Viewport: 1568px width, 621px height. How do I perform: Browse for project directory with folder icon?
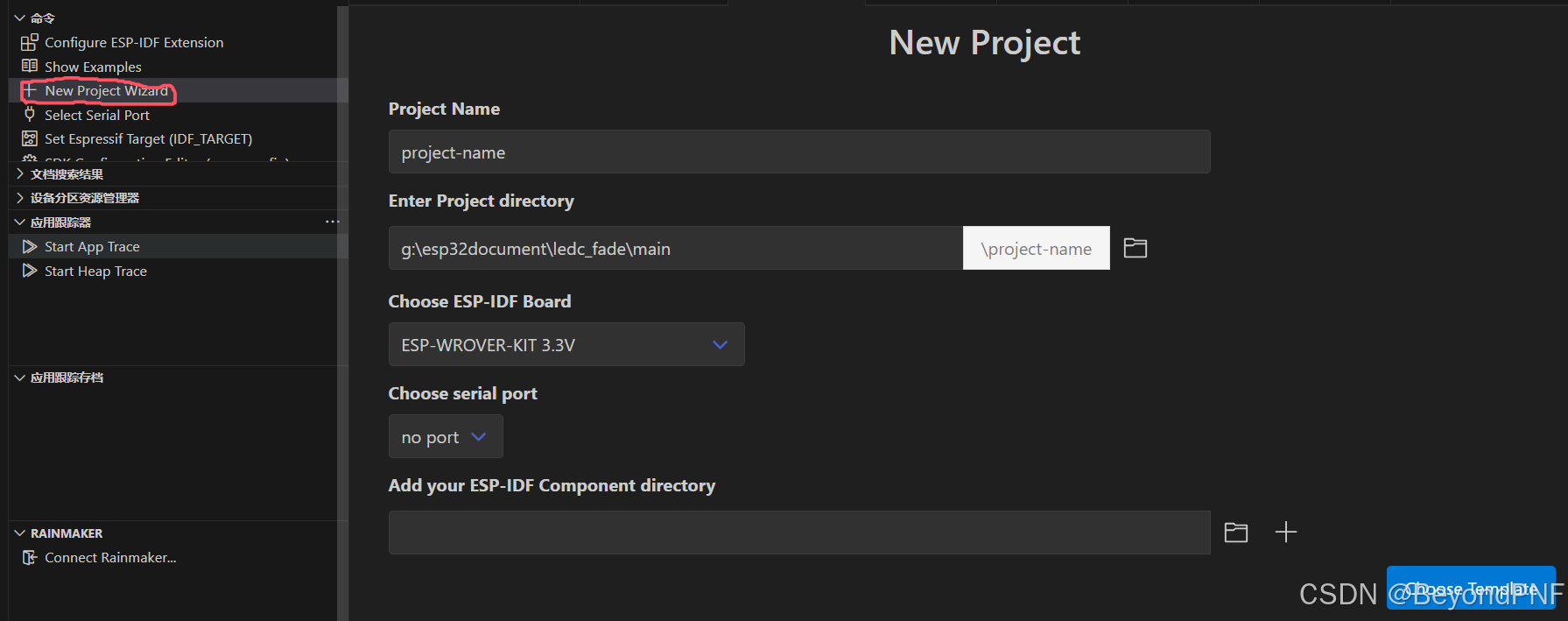[x=1136, y=248]
